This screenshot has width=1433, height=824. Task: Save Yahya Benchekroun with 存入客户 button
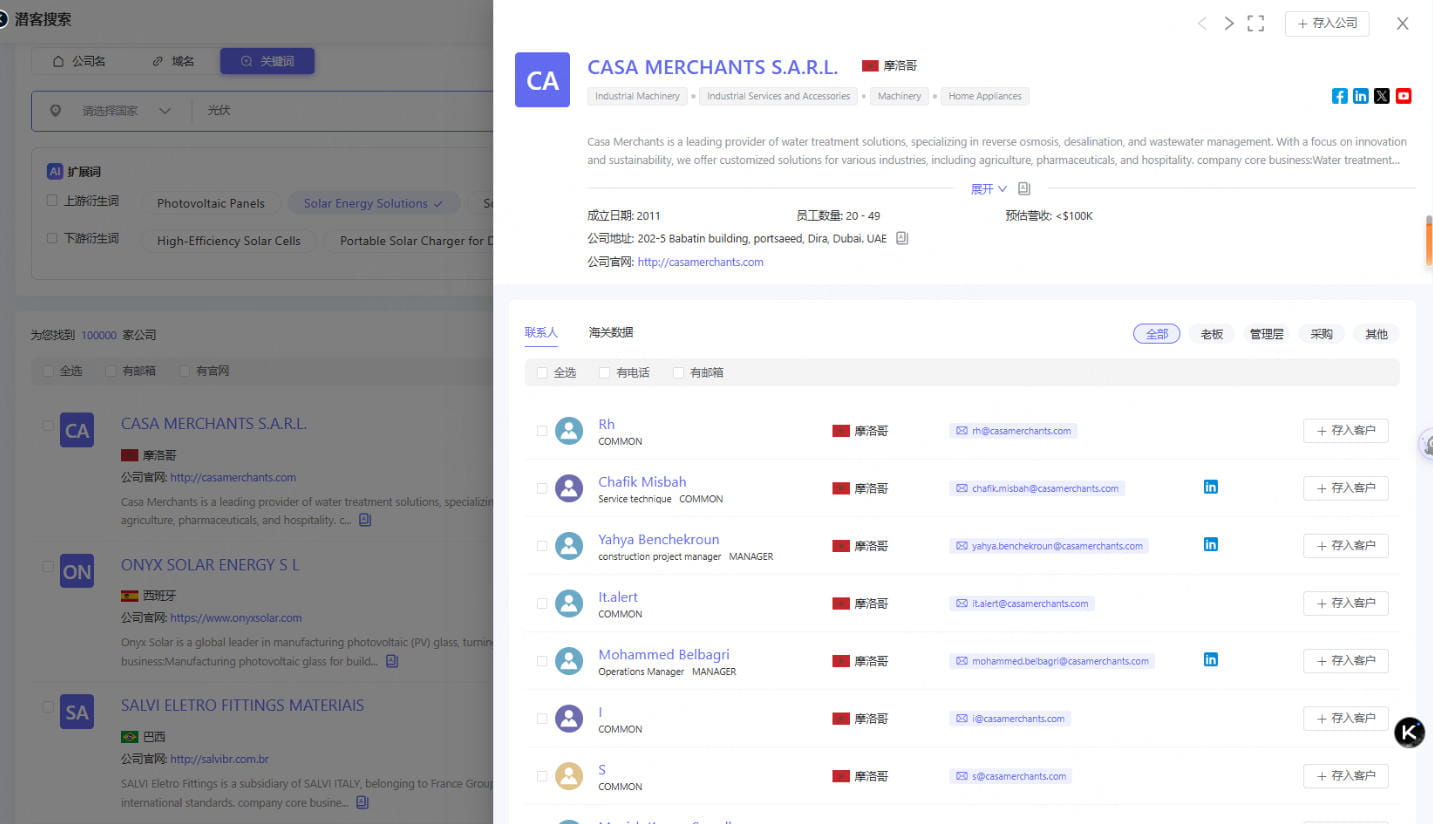coord(1345,546)
